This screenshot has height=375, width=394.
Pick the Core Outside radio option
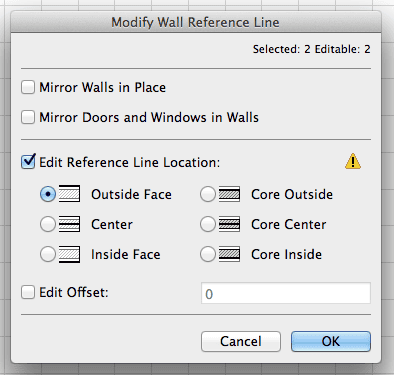[x=208, y=194]
